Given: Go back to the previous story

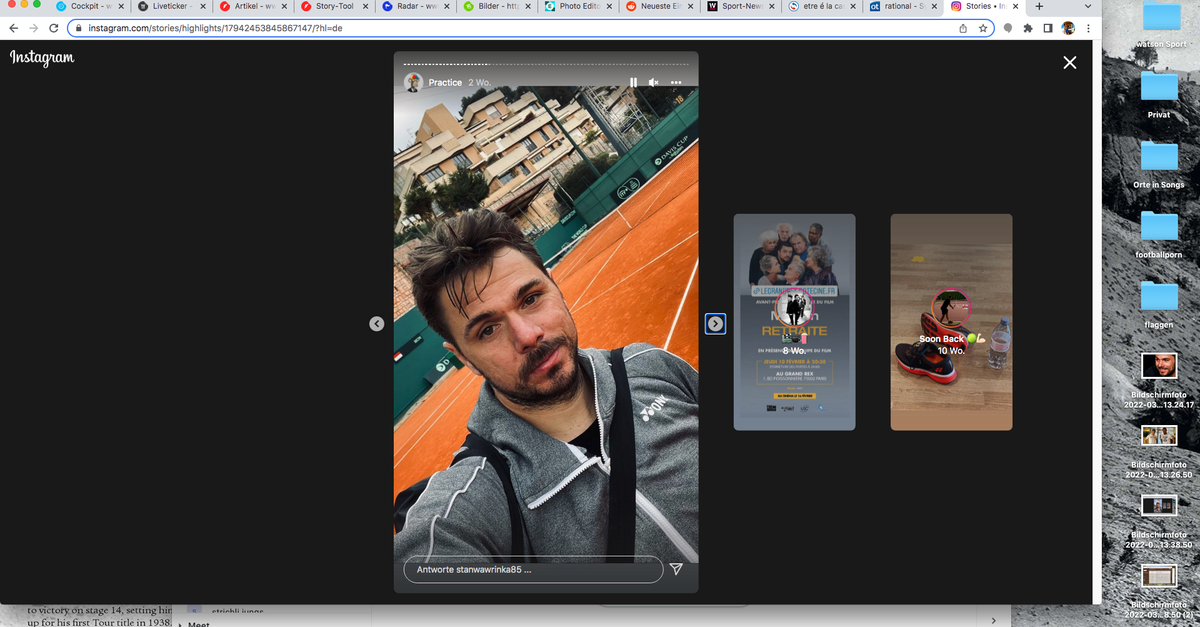Looking at the screenshot, I should [377, 324].
